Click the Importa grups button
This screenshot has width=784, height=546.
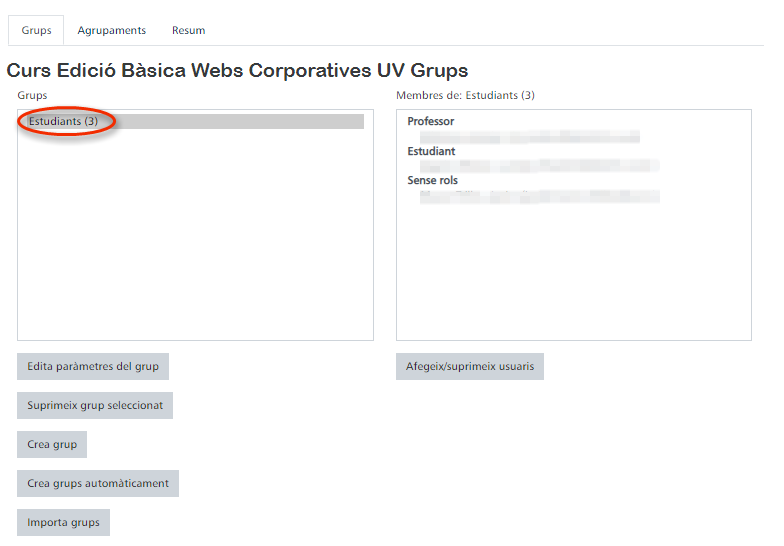point(63,522)
